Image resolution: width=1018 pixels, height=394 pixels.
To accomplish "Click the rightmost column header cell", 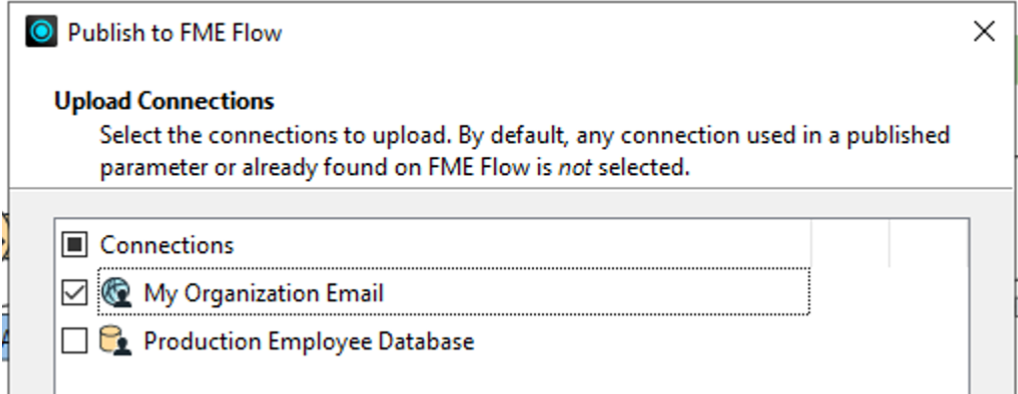I will (929, 244).
